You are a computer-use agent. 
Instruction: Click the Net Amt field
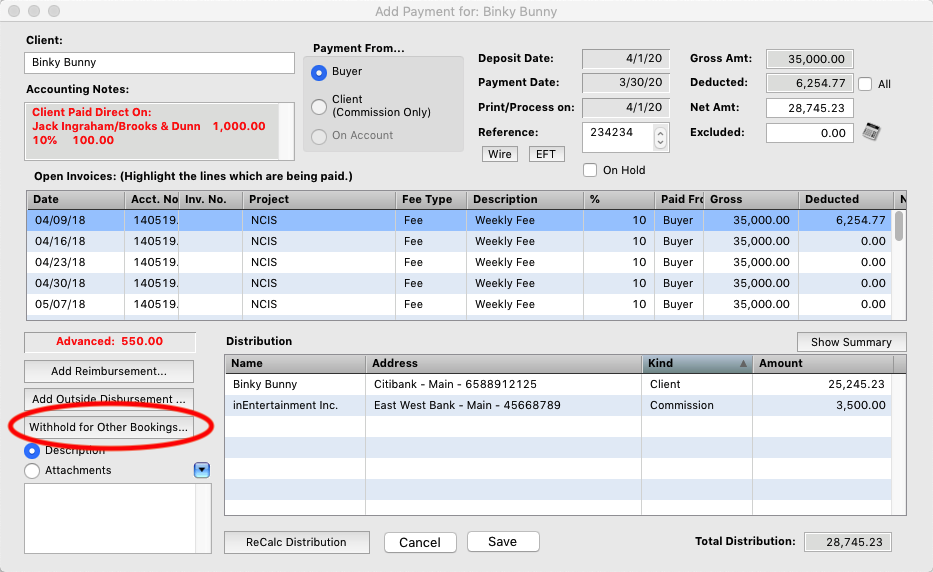pyautogui.click(x=810, y=108)
